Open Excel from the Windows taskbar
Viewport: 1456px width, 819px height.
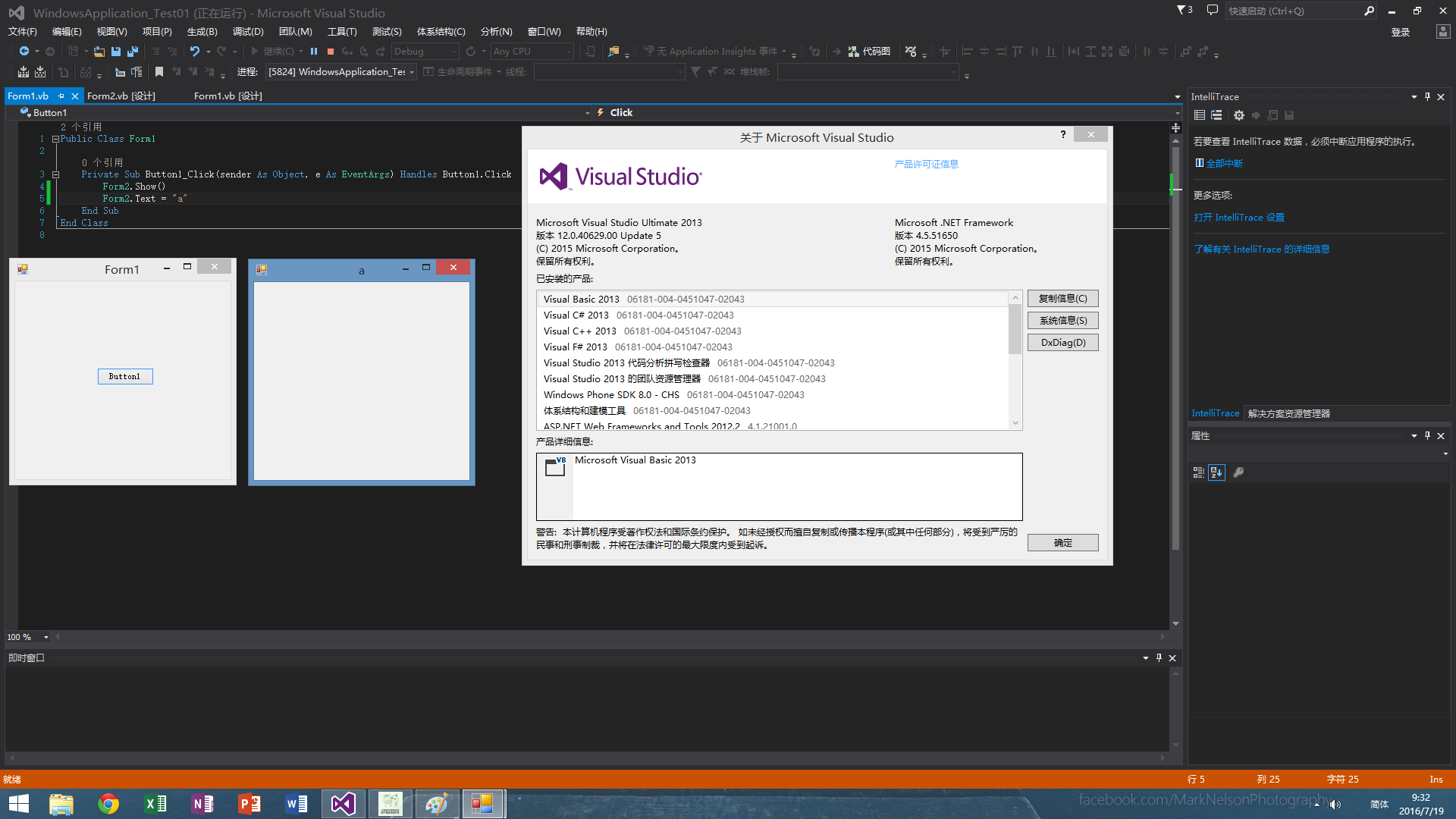tap(155, 804)
